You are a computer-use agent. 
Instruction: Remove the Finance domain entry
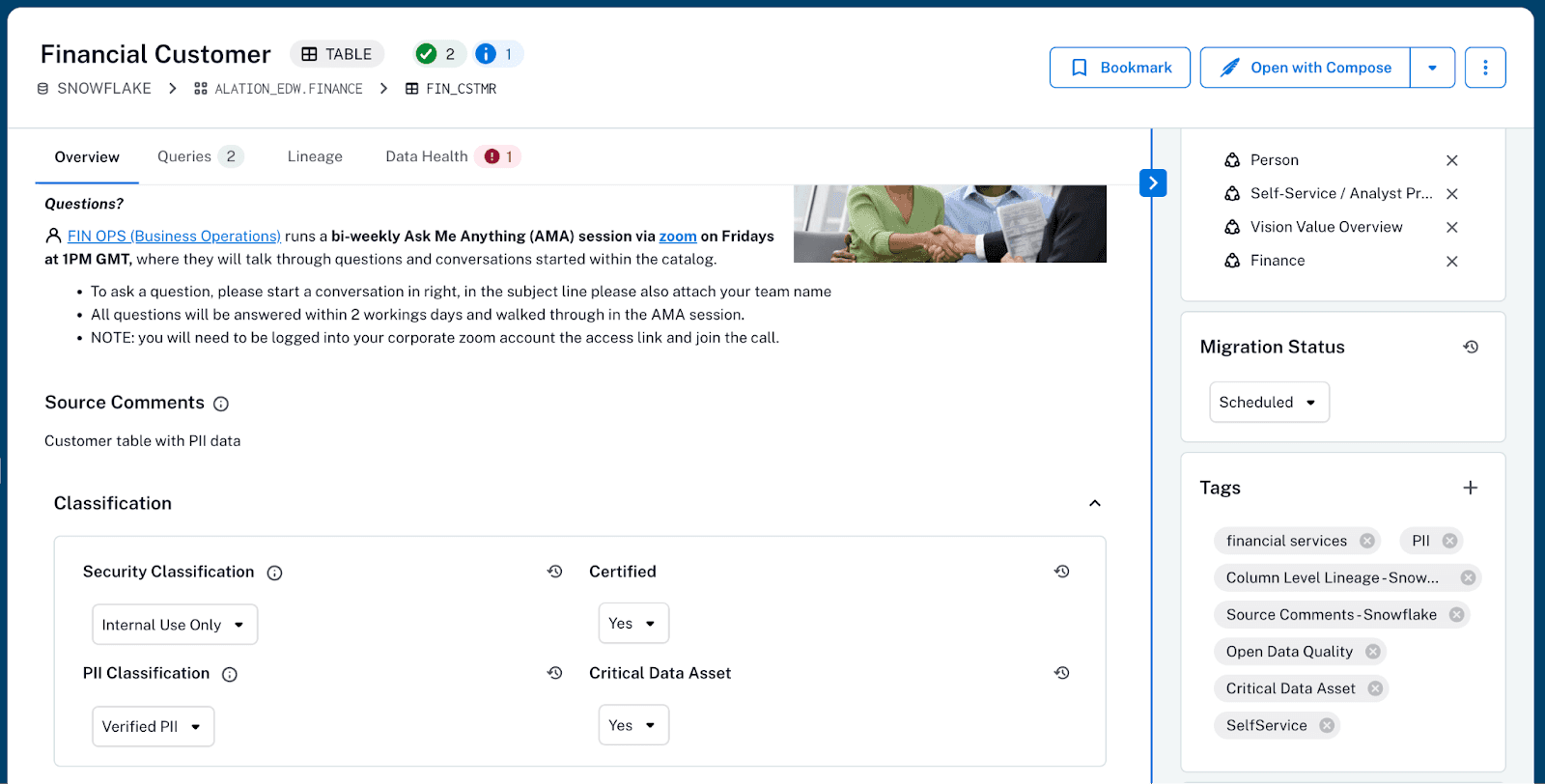tap(1451, 261)
